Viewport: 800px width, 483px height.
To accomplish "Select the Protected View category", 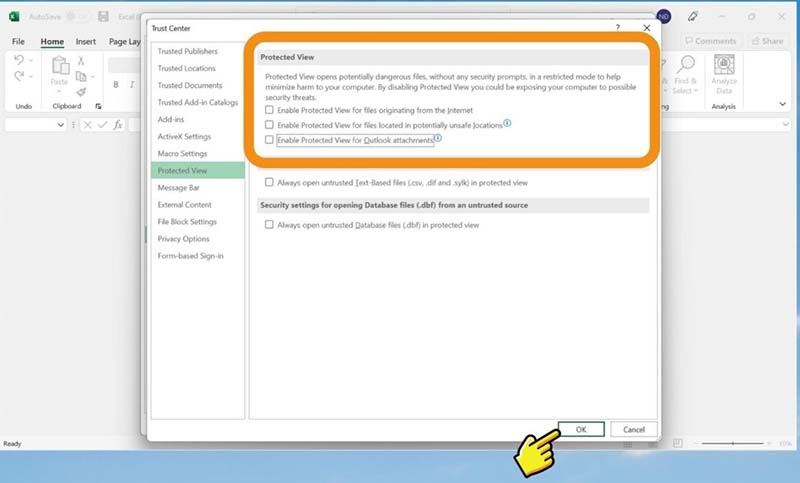I will (198, 170).
